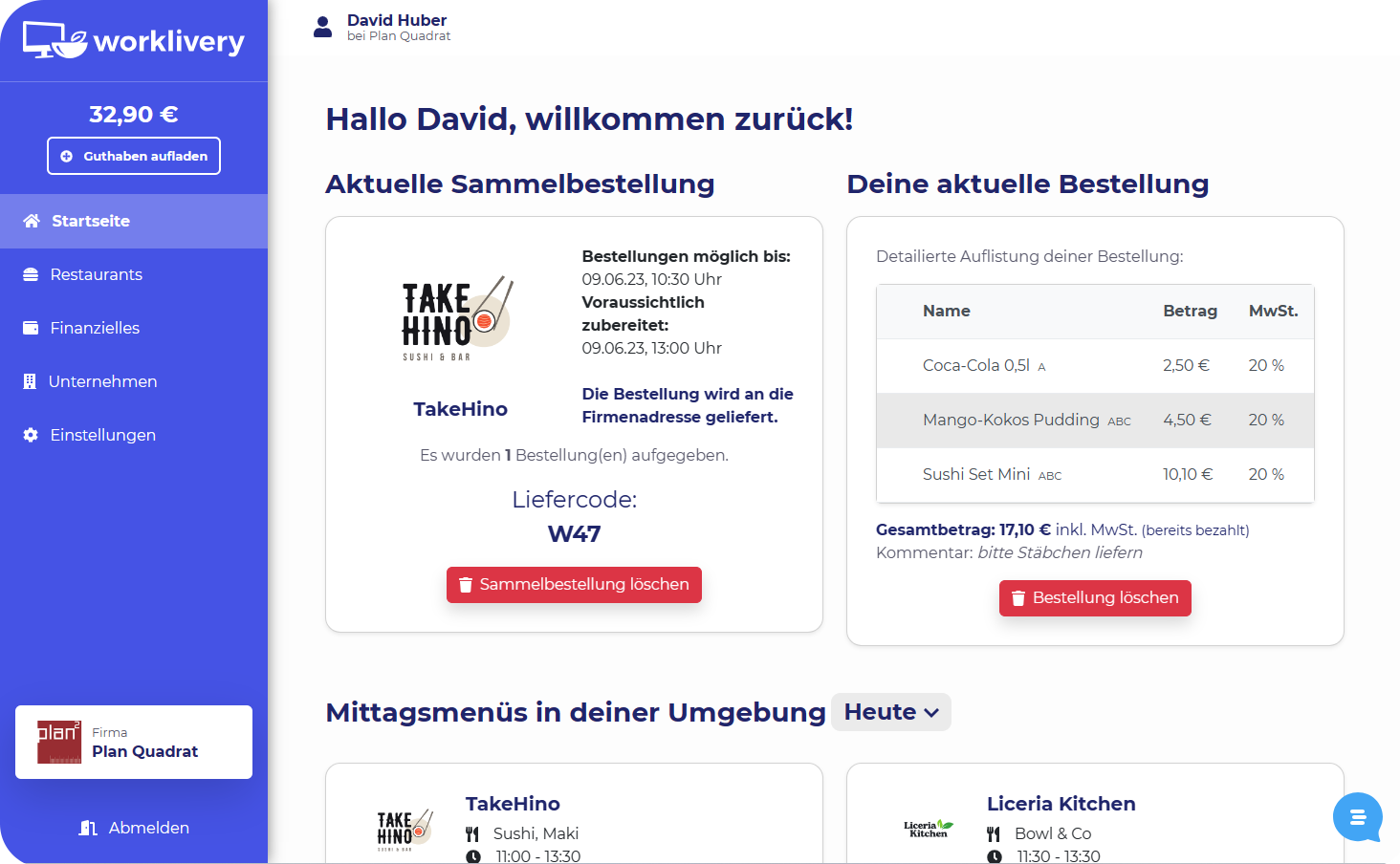Viewport: 1400px width, 864px height.
Task: Delete the group order with Sammelbestellung löschen
Action: (574, 585)
